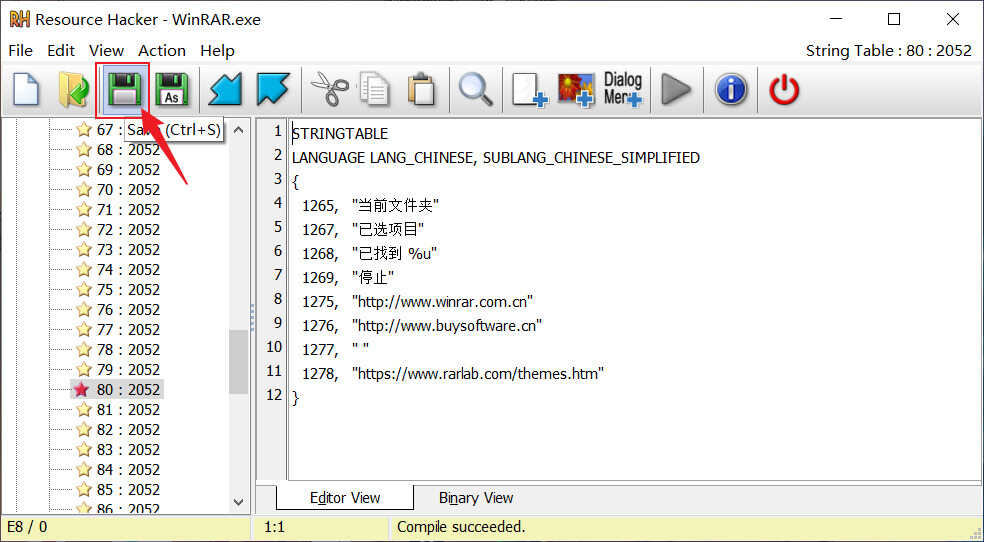Viewport: 984px width, 542px height.
Task: Click the Paste clipboard icon
Action: (422, 90)
